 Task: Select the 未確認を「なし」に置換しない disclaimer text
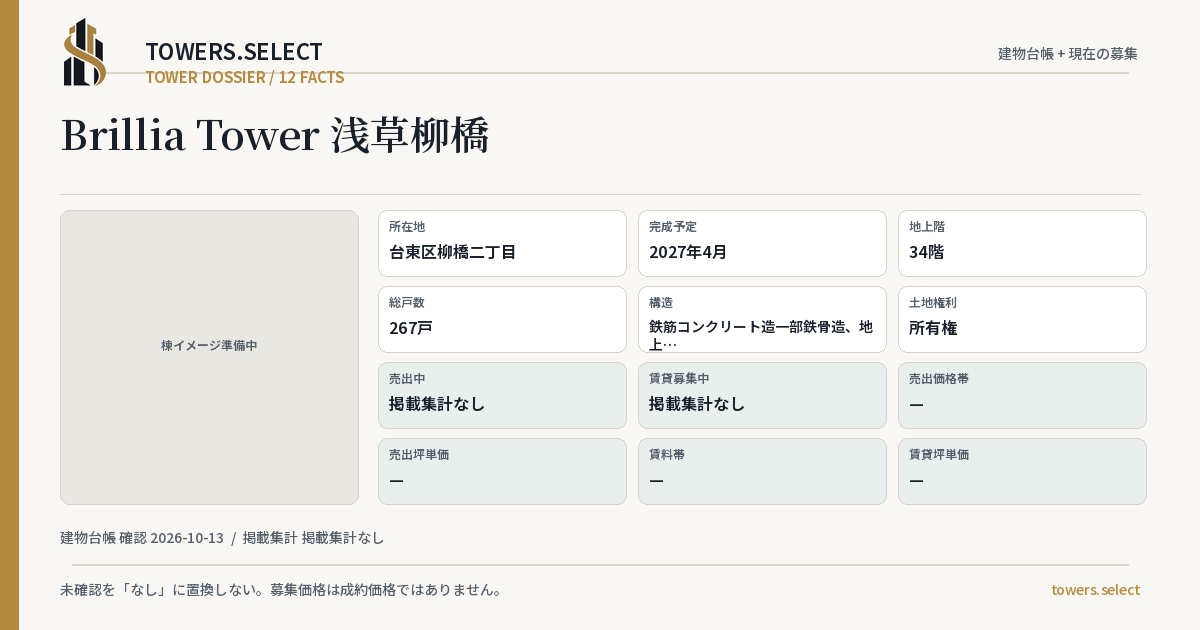click(x=281, y=590)
